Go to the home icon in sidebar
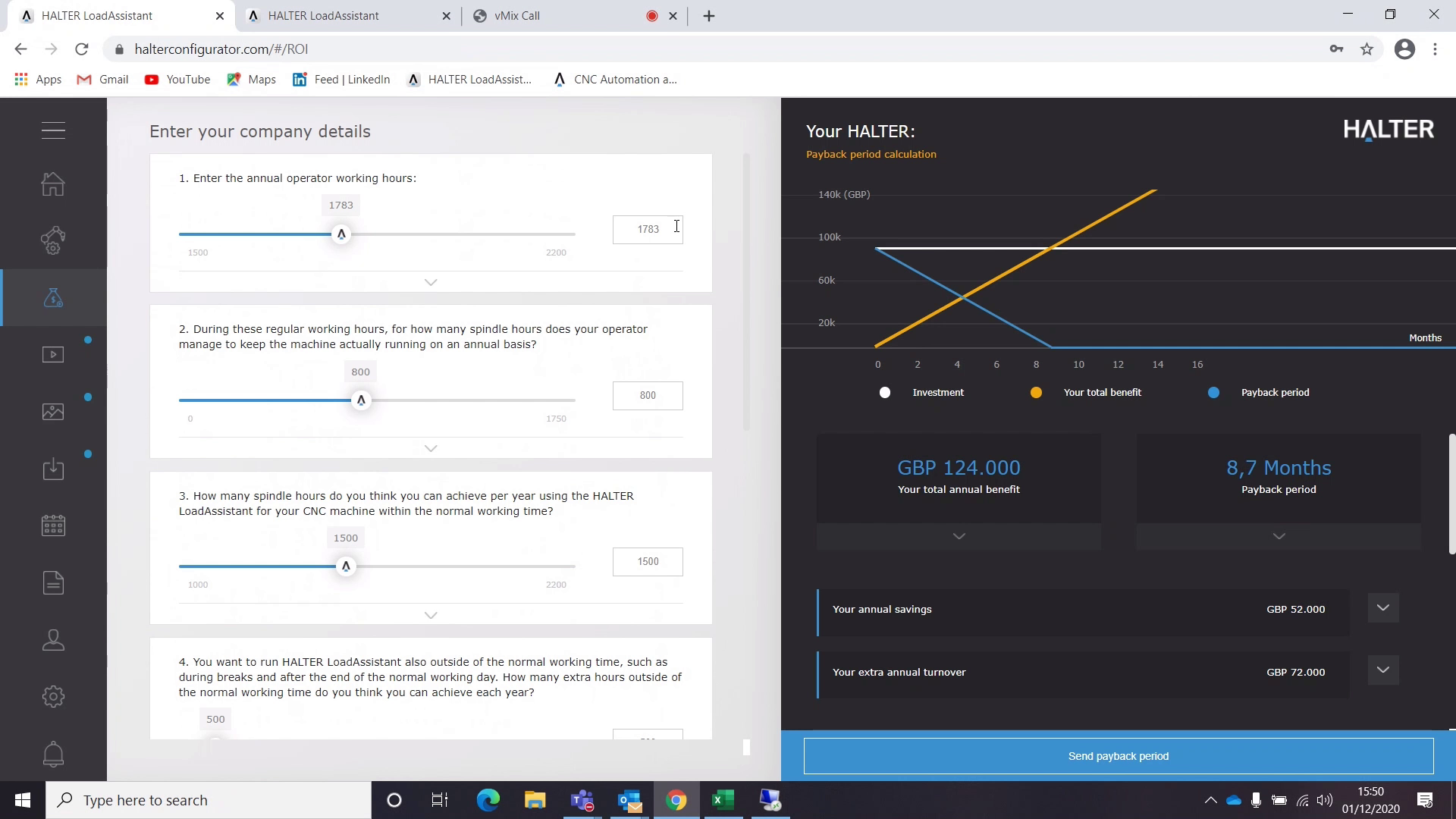The image size is (1456, 819). pos(53,184)
